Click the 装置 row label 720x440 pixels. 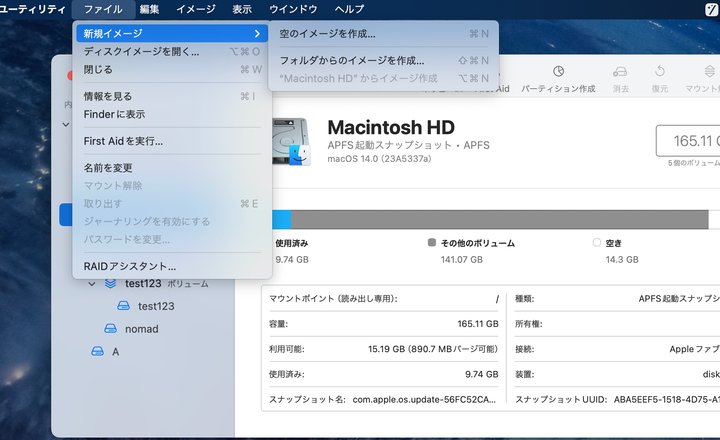tap(524, 374)
